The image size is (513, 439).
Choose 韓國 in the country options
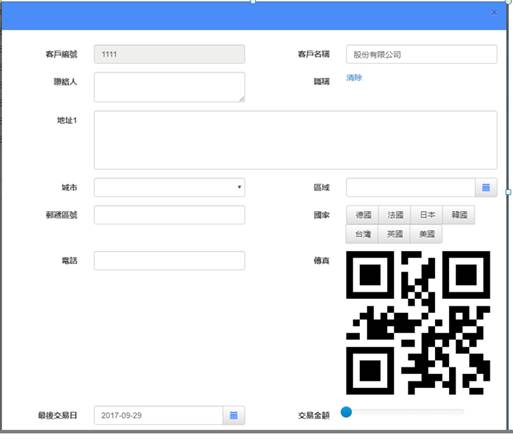point(459,215)
